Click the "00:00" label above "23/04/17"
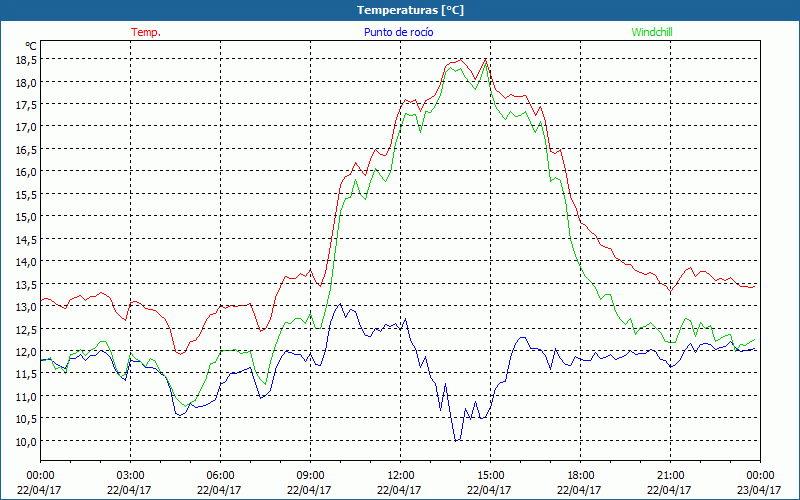This screenshot has height=500, width=800. tap(760, 476)
